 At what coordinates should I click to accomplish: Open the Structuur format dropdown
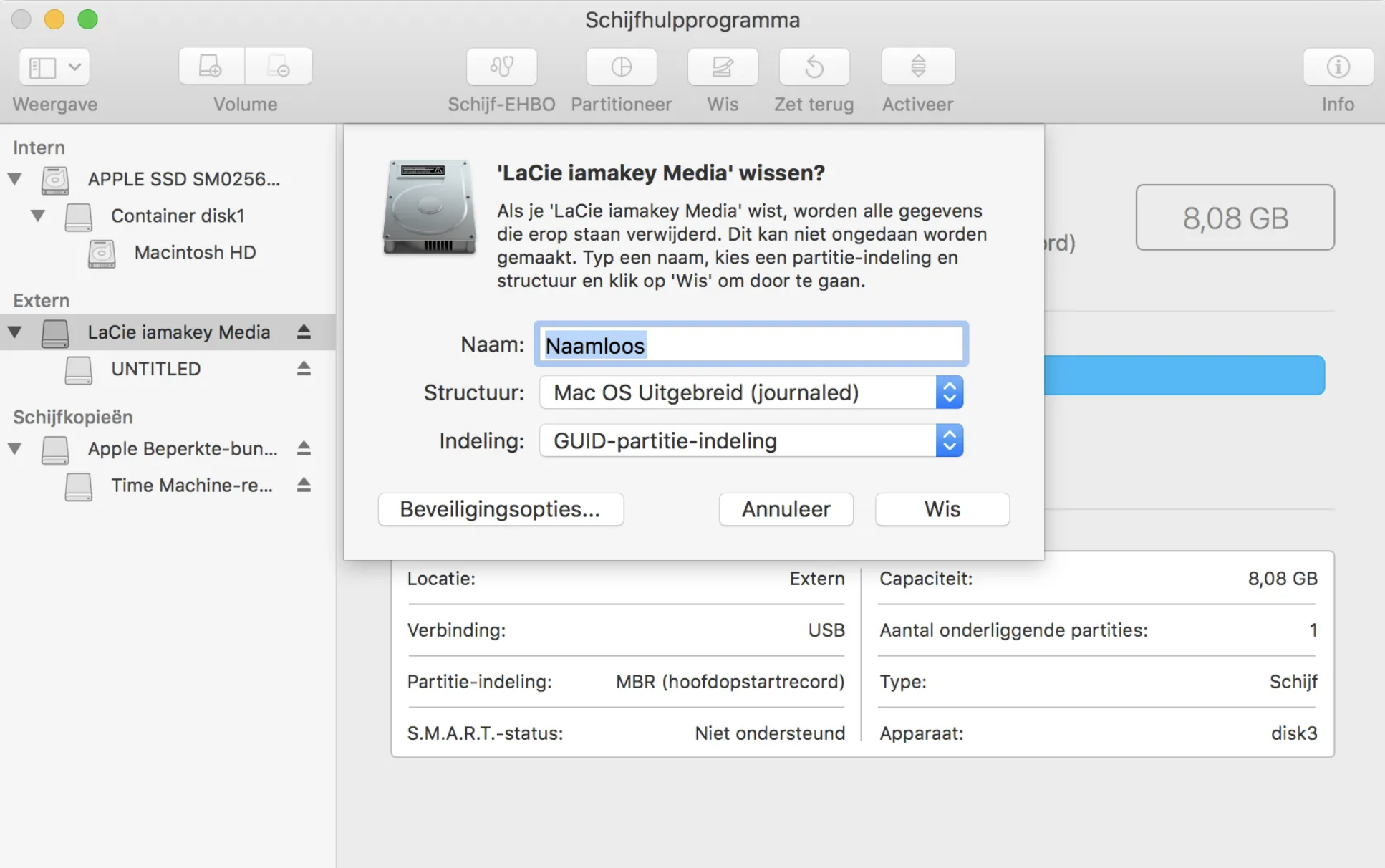pos(950,392)
